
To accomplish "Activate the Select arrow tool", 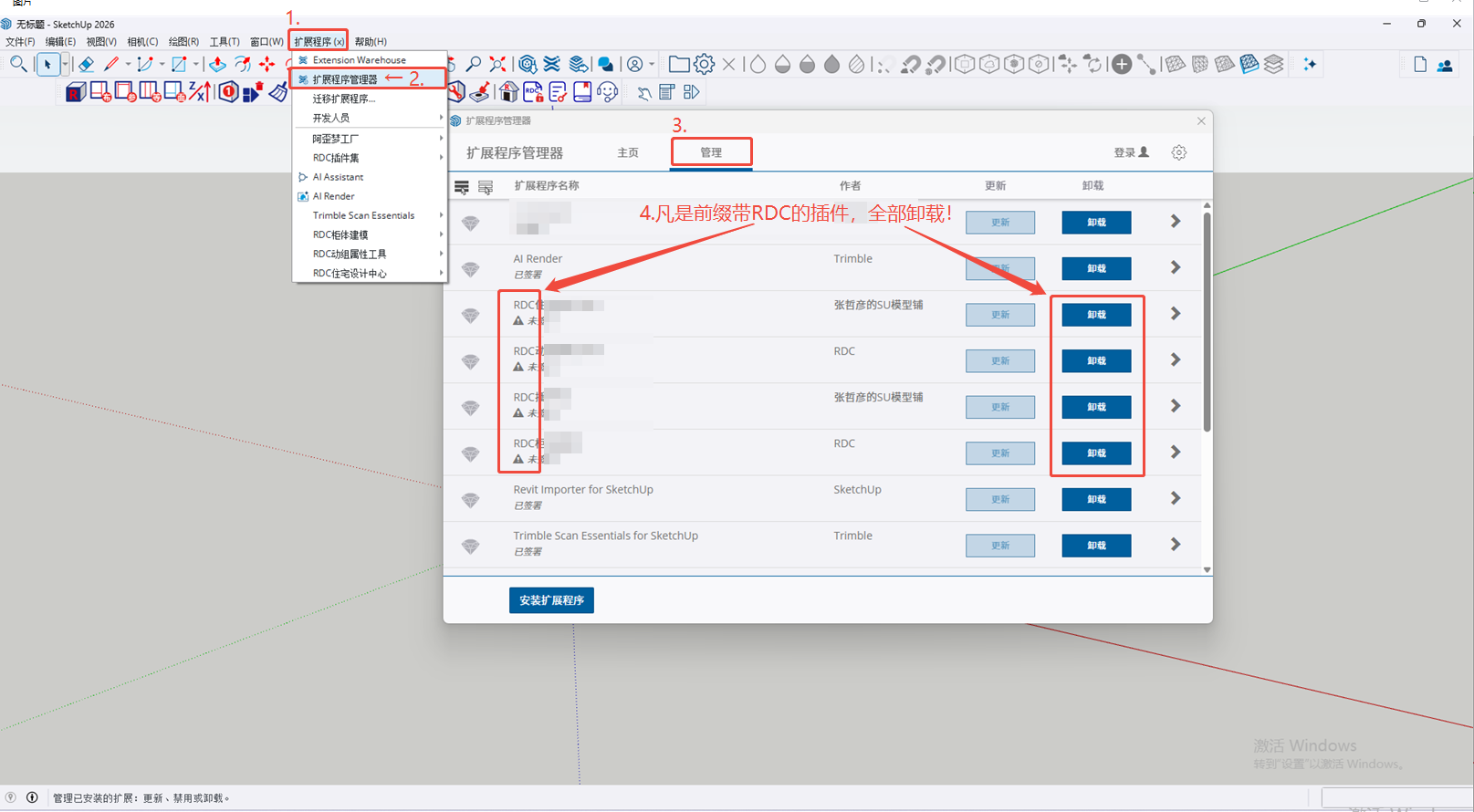I will click(x=47, y=64).
